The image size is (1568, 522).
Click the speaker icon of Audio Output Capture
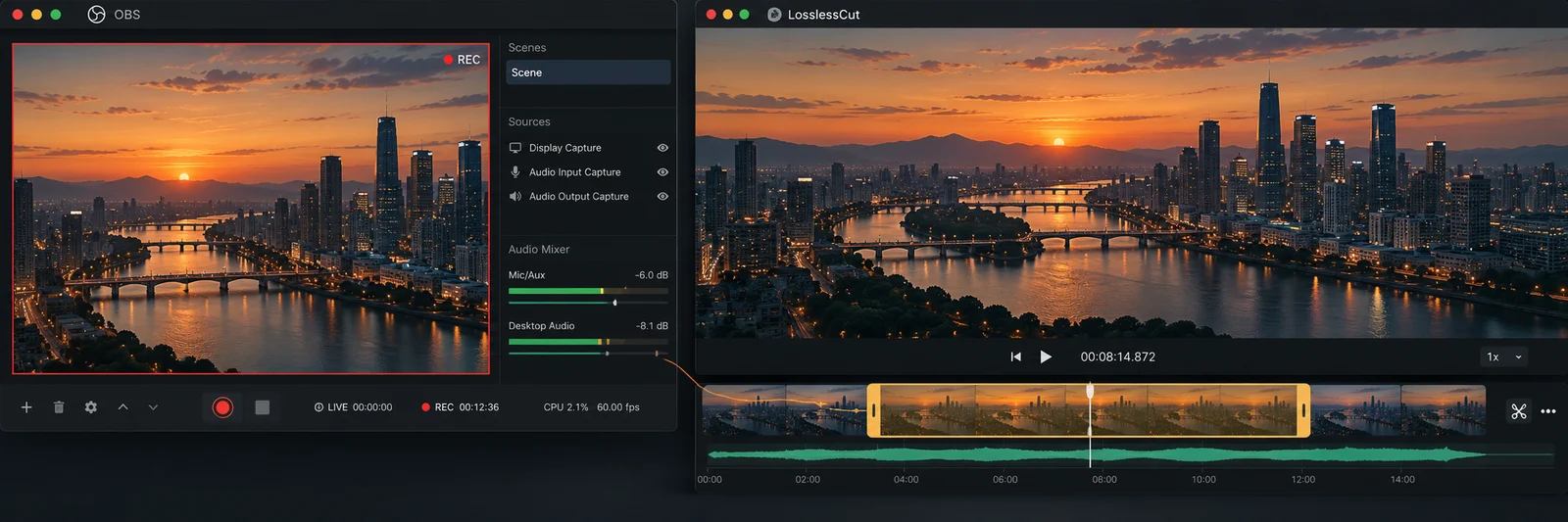pyautogui.click(x=515, y=197)
